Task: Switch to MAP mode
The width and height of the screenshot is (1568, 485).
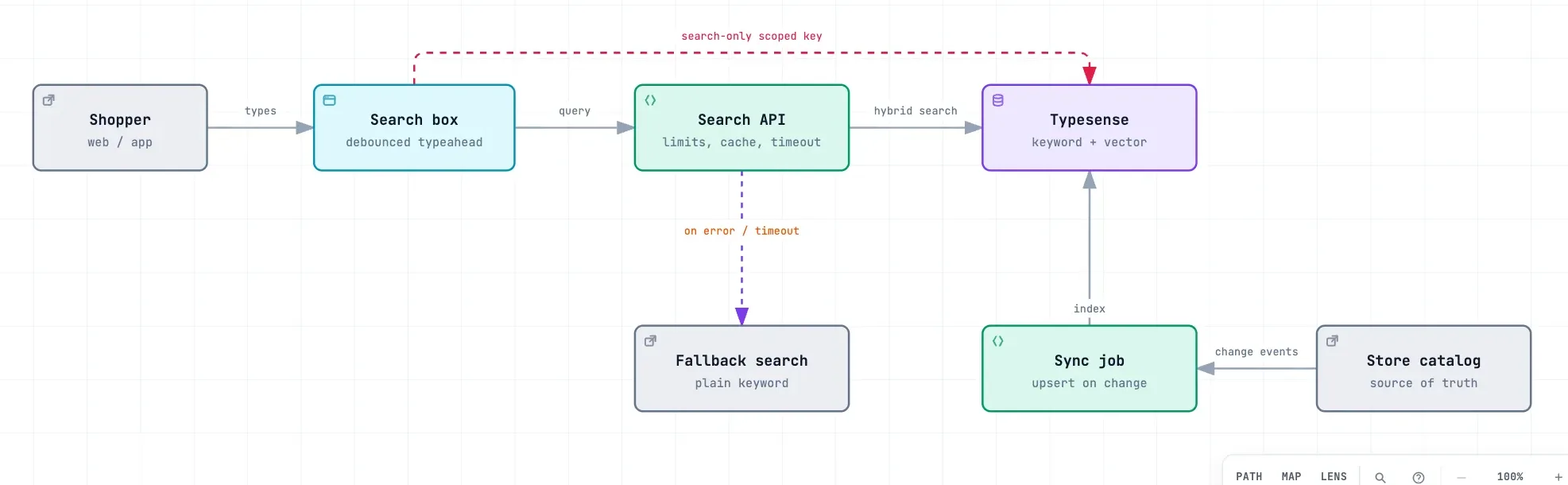Action: click(1291, 477)
